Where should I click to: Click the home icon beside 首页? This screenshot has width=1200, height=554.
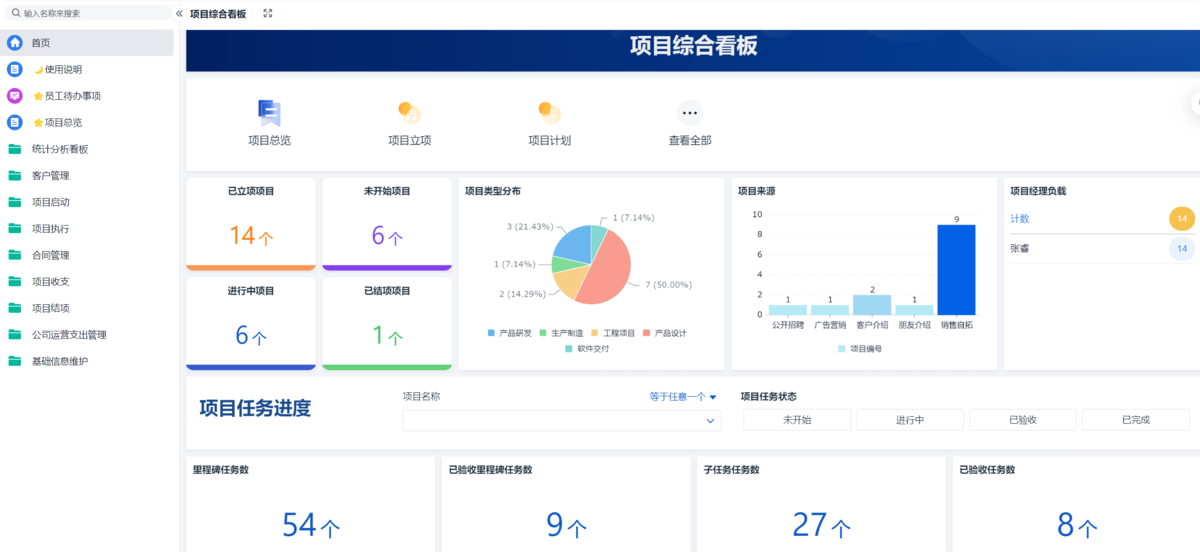click(x=15, y=43)
